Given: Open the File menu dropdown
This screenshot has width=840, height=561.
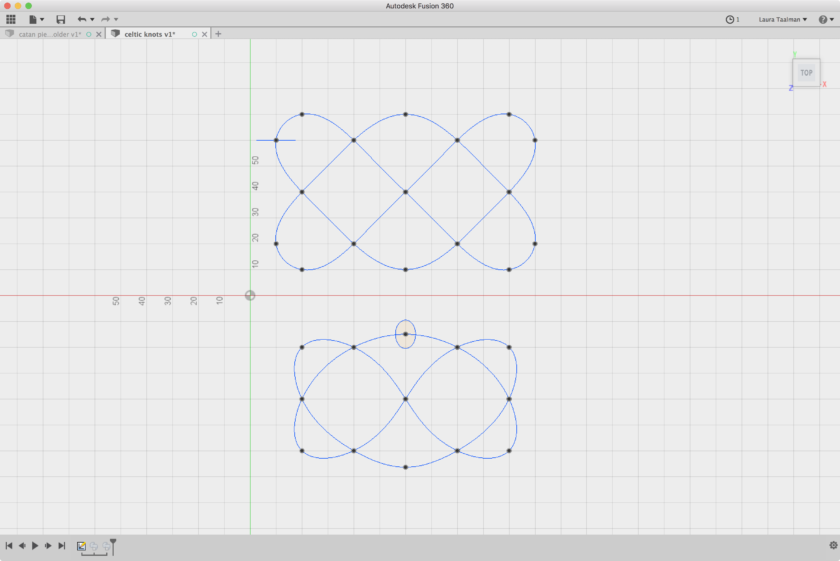Looking at the screenshot, I should (x=35, y=19).
